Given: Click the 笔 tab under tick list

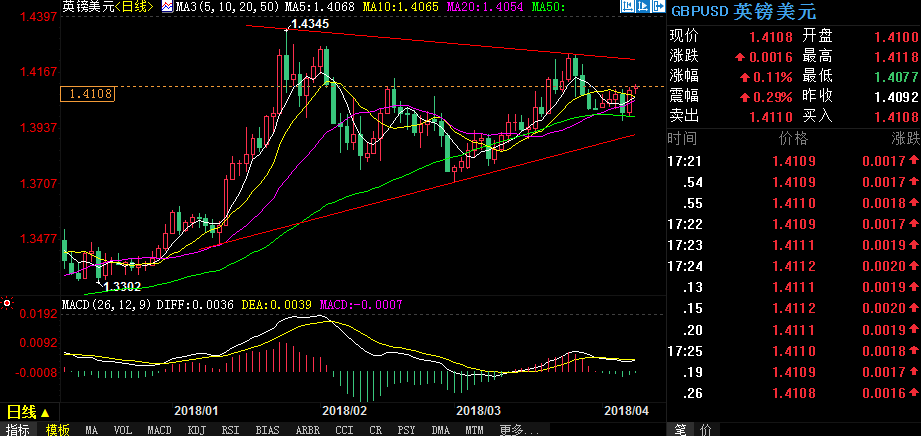Looking at the screenshot, I should coord(680,429).
